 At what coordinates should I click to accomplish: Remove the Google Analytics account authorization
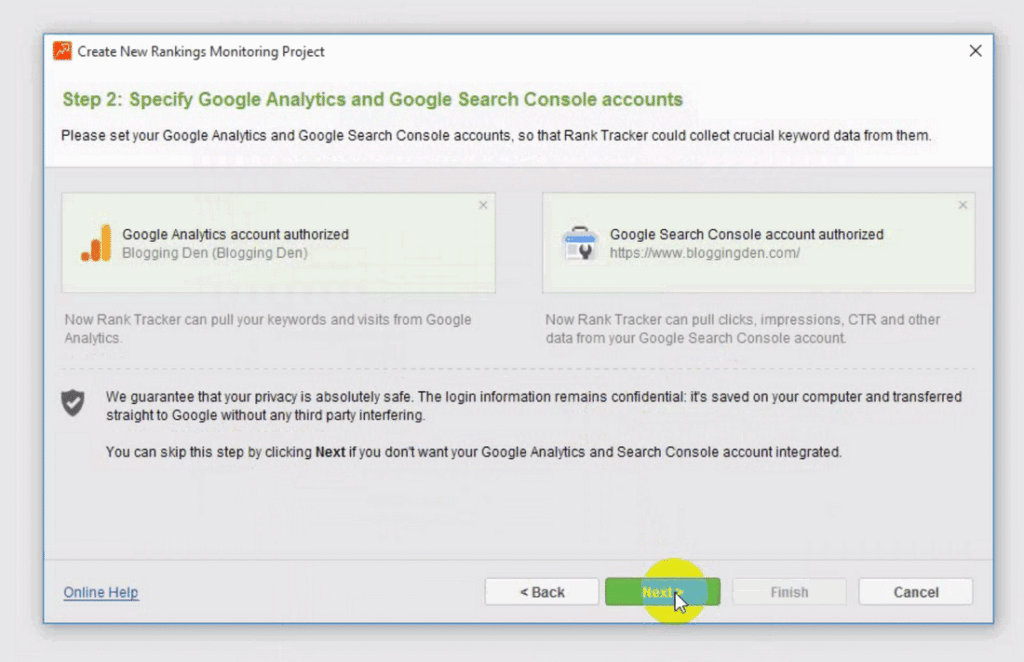point(483,204)
